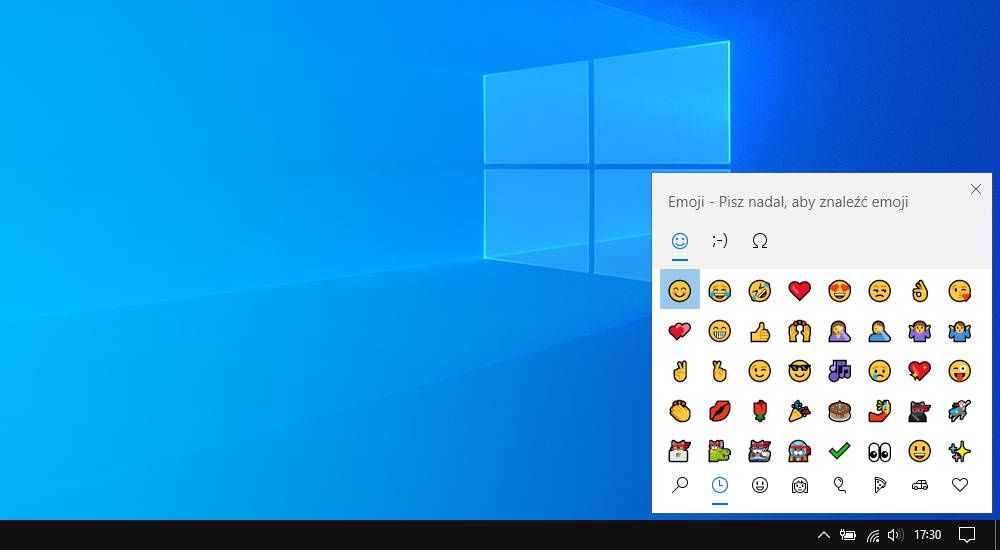This screenshot has width=1000, height=550.
Task: Insert the heart-eyes face emoji
Action: pos(839,290)
